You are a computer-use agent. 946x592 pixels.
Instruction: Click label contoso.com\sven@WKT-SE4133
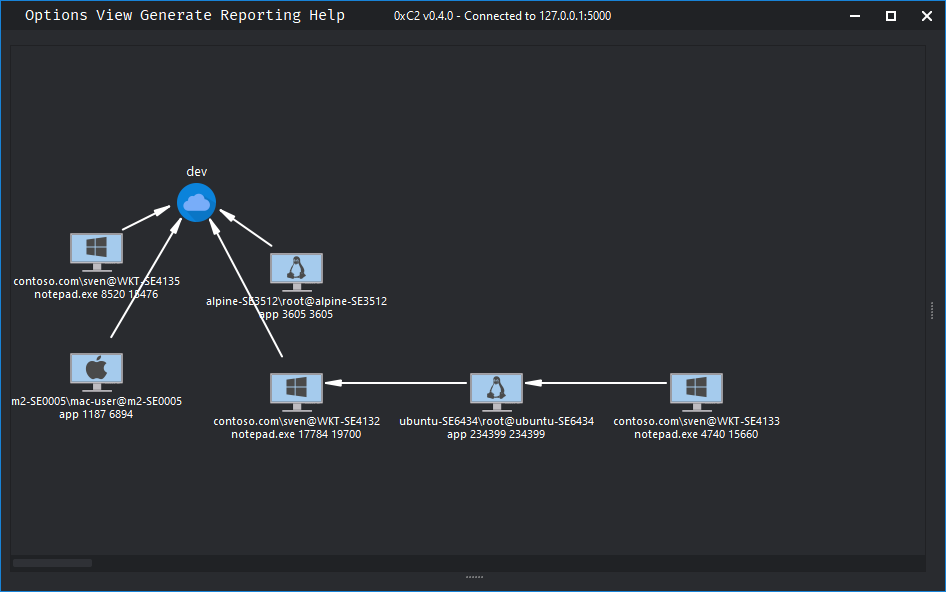point(696,421)
